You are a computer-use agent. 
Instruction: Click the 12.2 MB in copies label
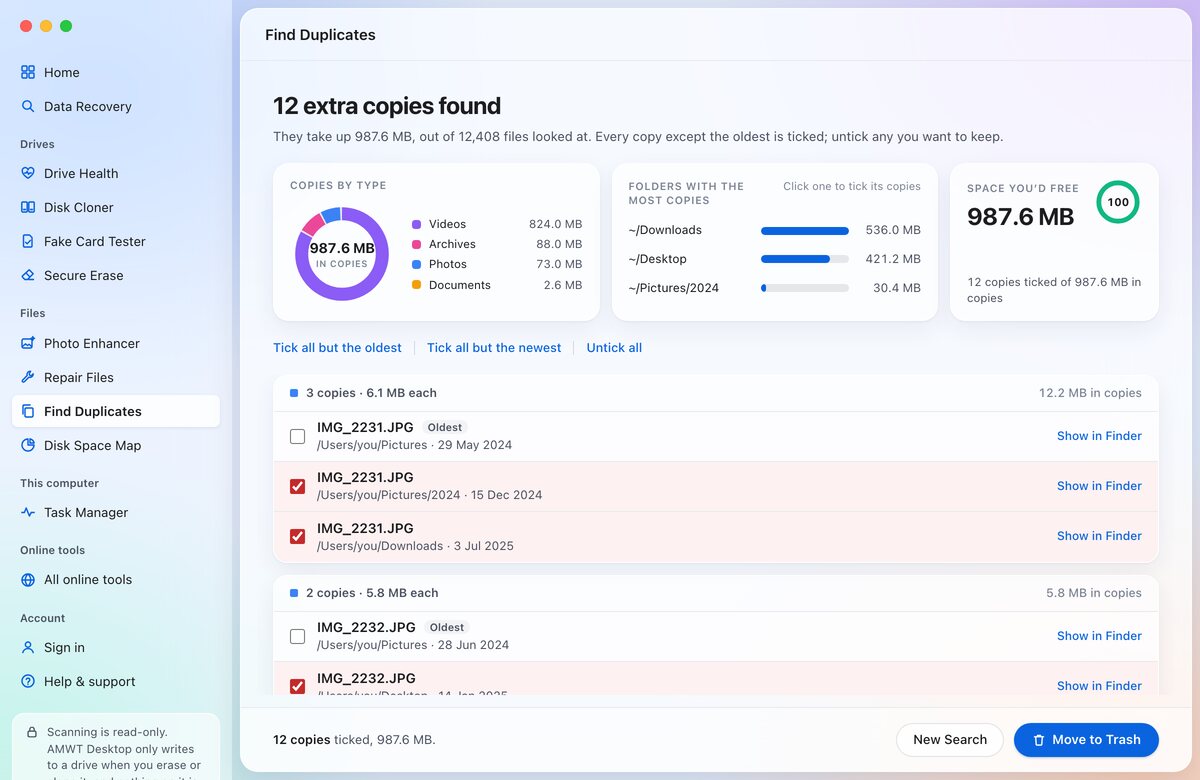tap(1090, 393)
